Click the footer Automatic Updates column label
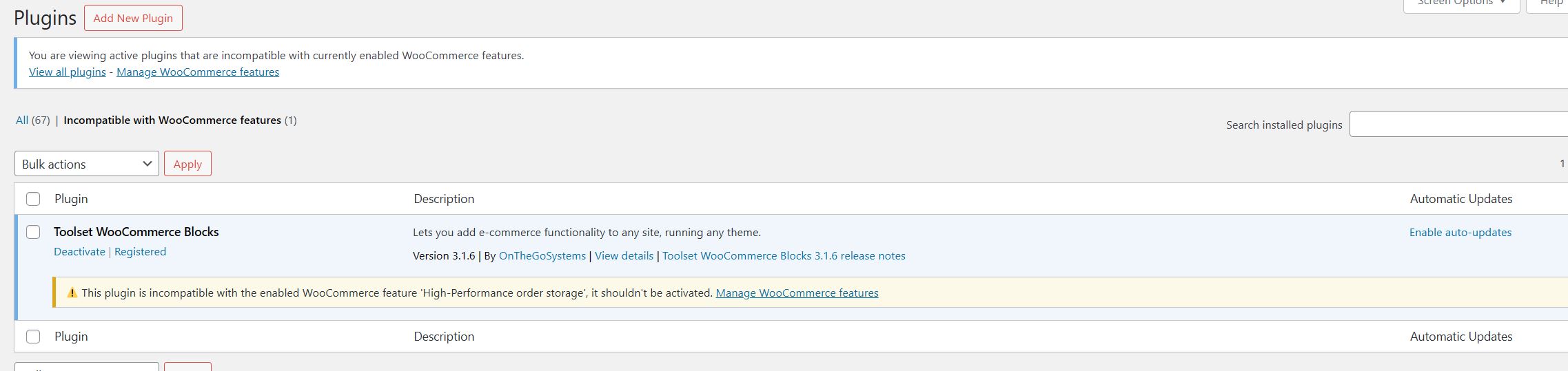The height and width of the screenshot is (371, 1568). point(1460,336)
